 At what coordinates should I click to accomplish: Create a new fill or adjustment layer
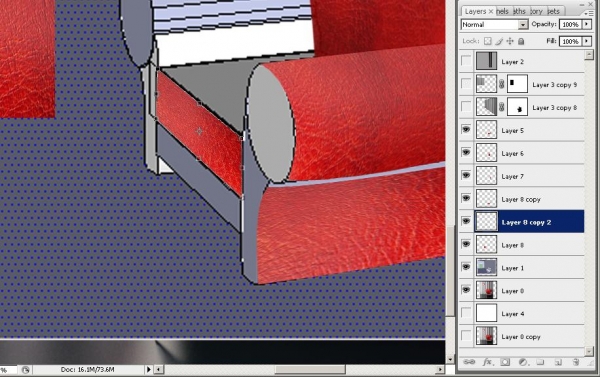(x=523, y=362)
